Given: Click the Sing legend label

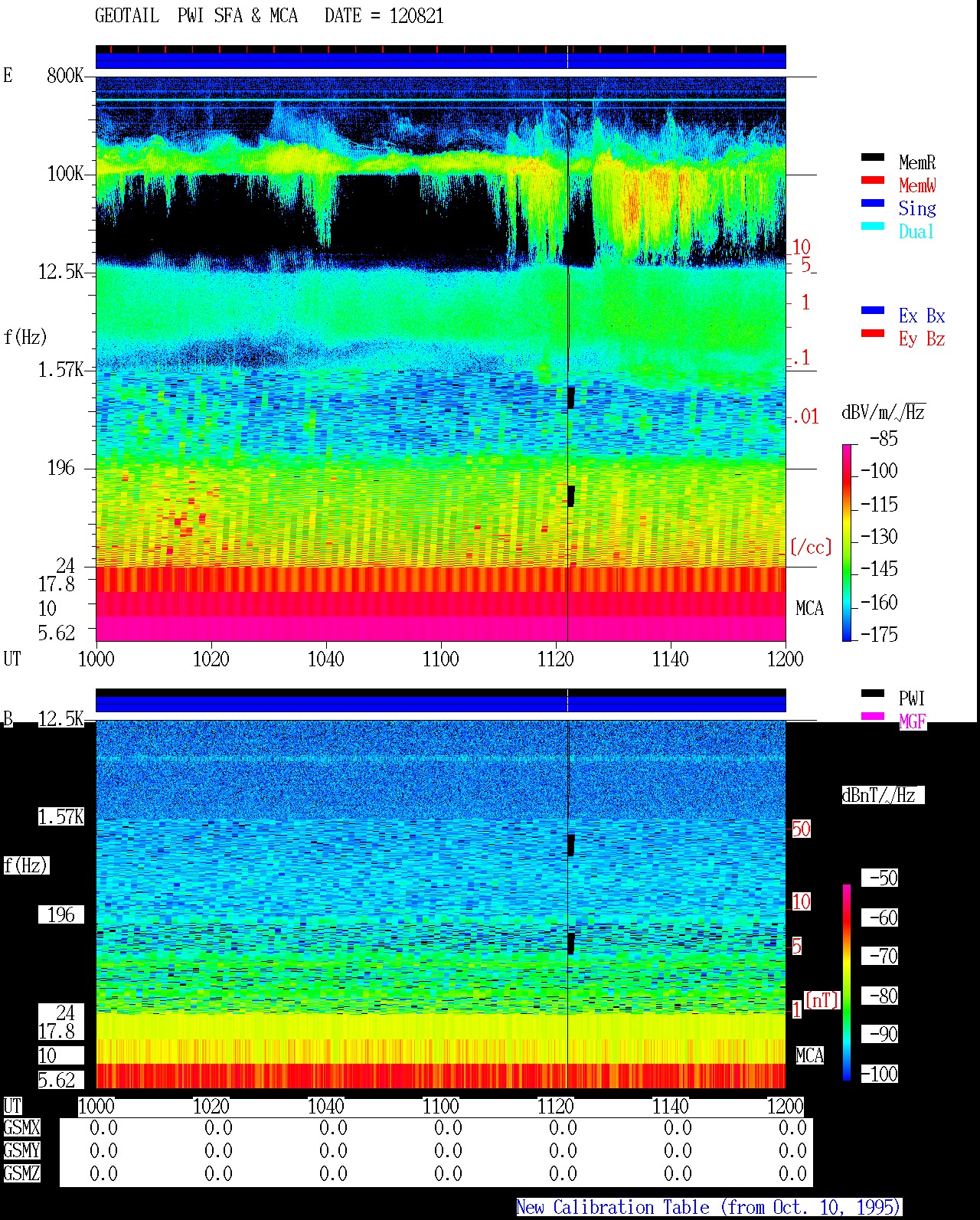Looking at the screenshot, I should click(x=917, y=208).
